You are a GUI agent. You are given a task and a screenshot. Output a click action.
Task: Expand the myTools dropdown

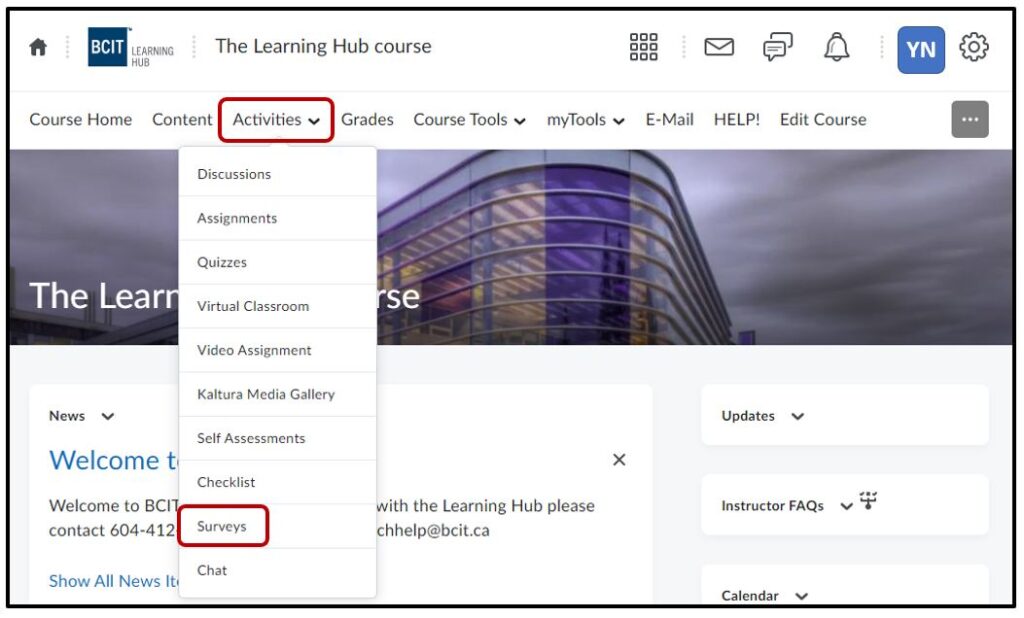pos(585,120)
